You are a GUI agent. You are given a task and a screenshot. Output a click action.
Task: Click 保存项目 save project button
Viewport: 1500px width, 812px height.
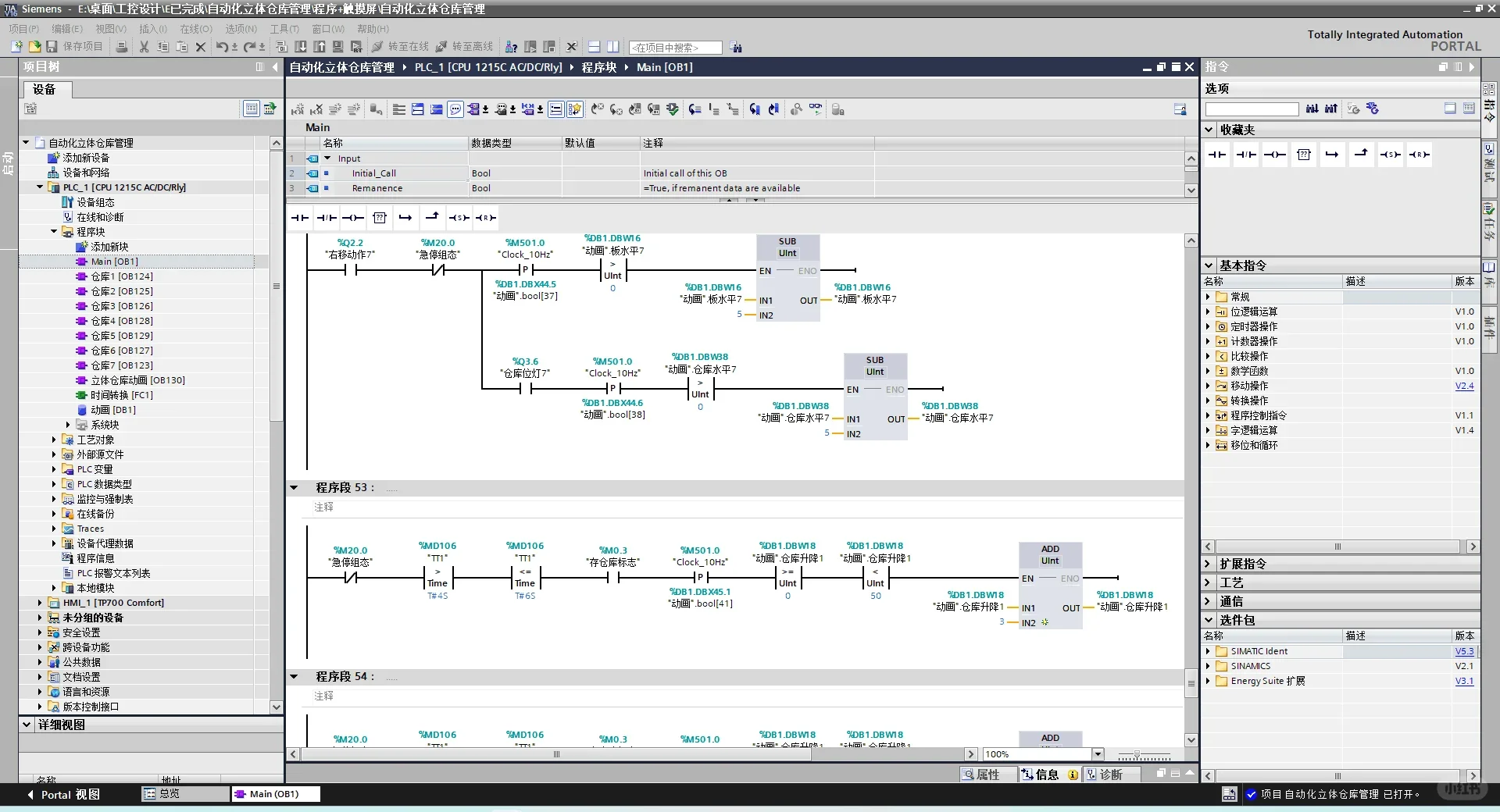click(x=75, y=47)
